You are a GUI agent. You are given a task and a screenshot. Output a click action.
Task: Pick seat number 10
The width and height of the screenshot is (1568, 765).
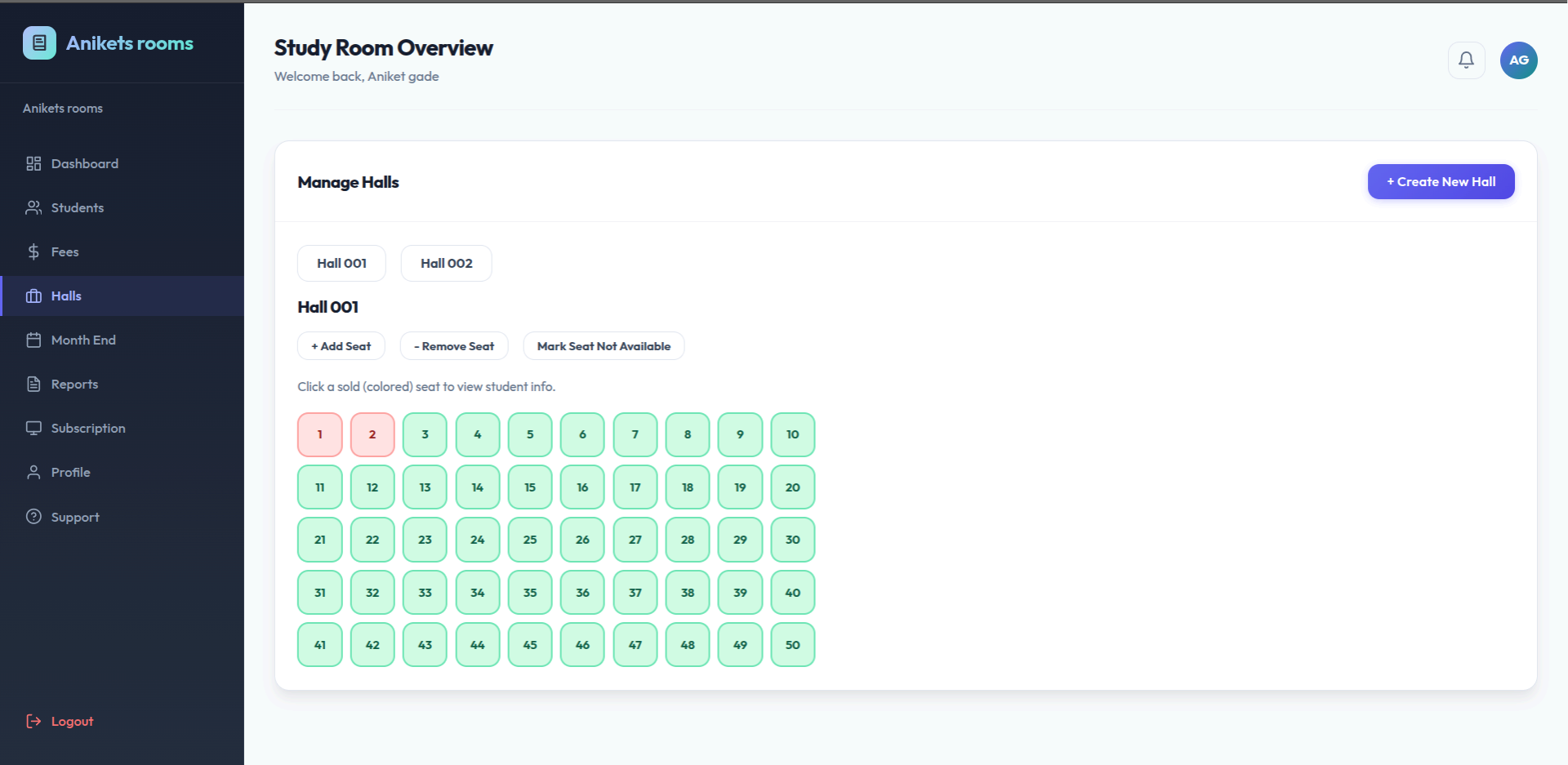pos(793,434)
